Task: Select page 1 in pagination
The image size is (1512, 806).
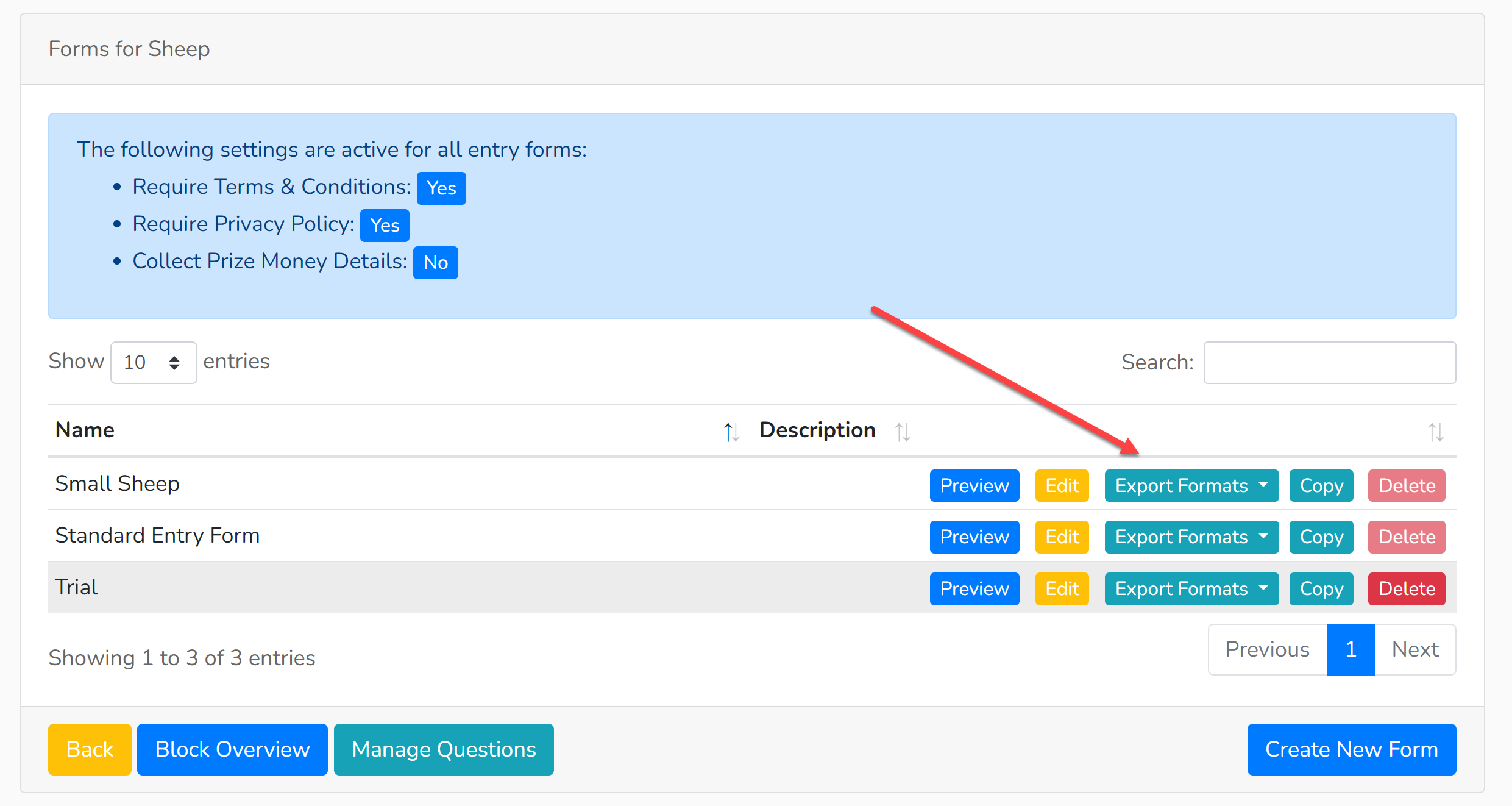Action: (x=1351, y=649)
